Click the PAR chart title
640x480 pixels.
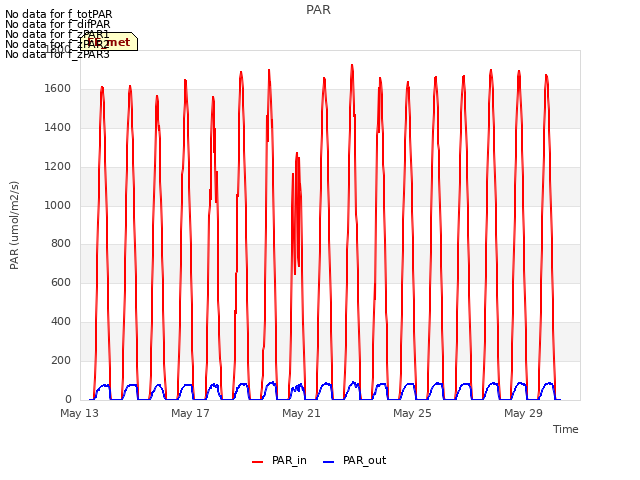318,10
